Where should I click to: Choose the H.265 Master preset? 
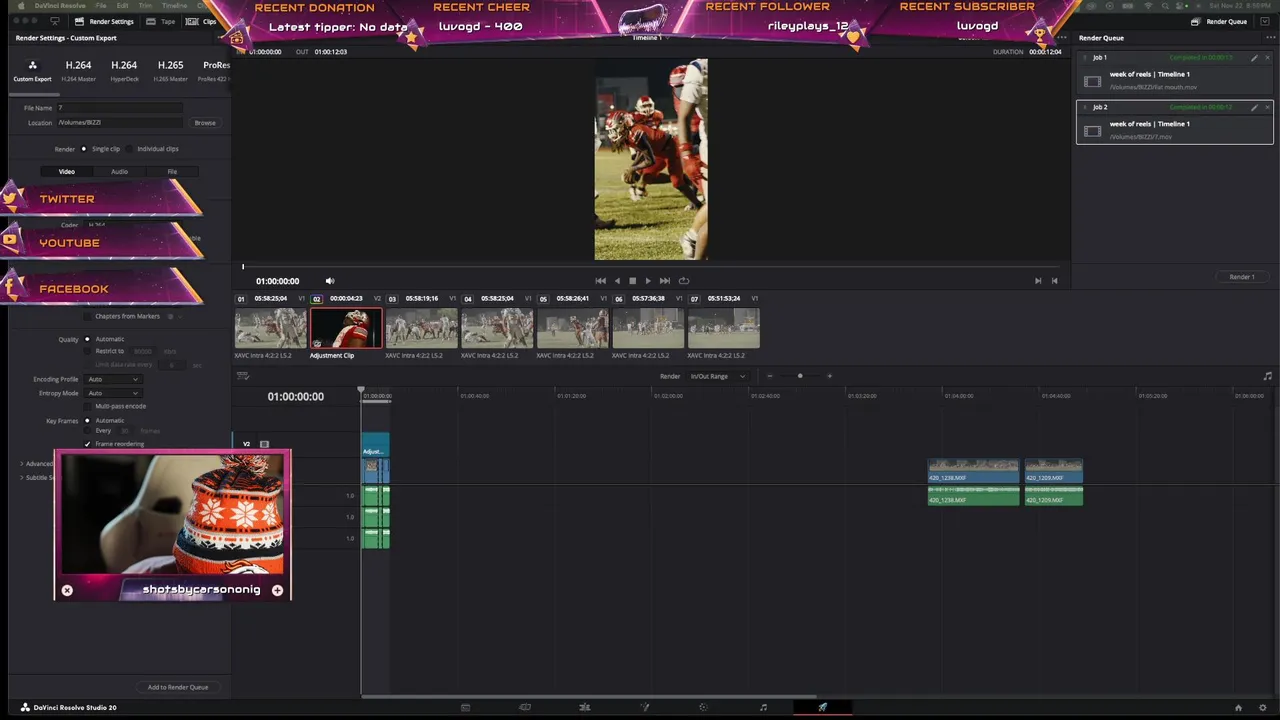tap(170, 70)
